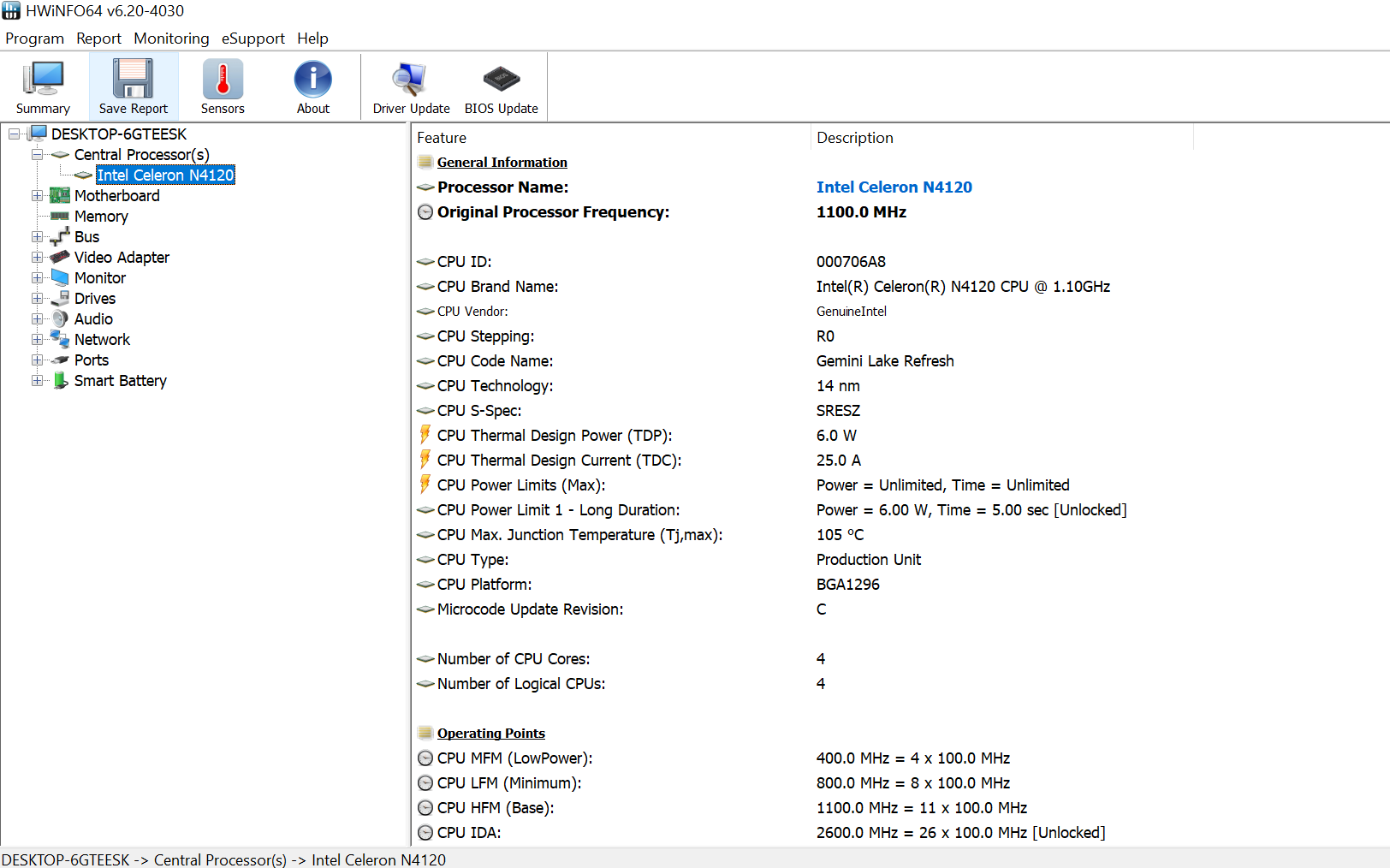Image resolution: width=1390 pixels, height=868 pixels.
Task: Open the Report menu
Action: [99, 39]
